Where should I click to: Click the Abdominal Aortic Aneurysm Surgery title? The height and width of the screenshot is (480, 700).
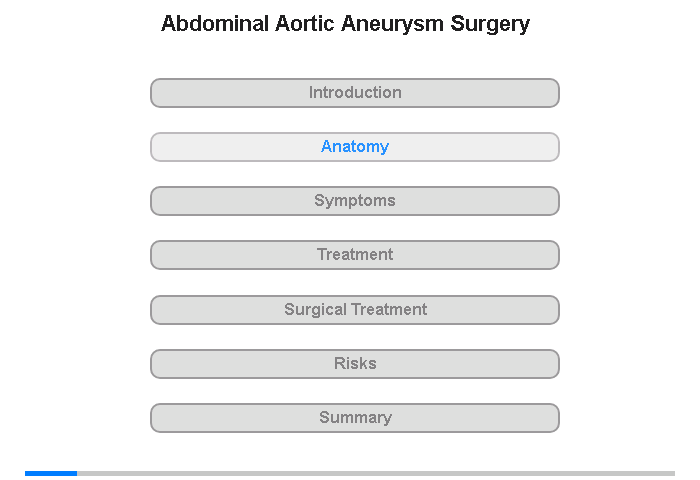tap(345, 23)
